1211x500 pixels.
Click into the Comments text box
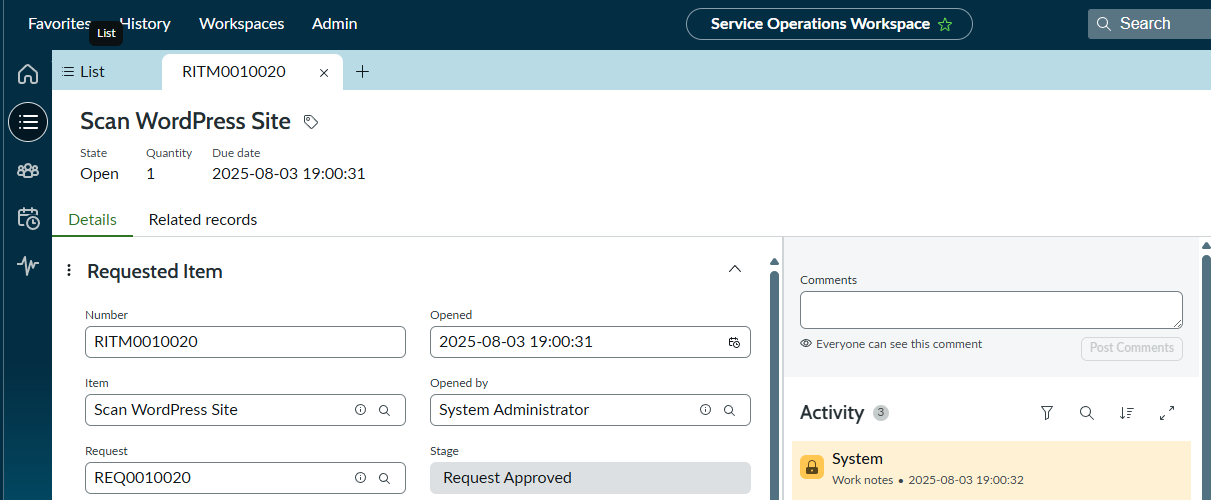991,310
